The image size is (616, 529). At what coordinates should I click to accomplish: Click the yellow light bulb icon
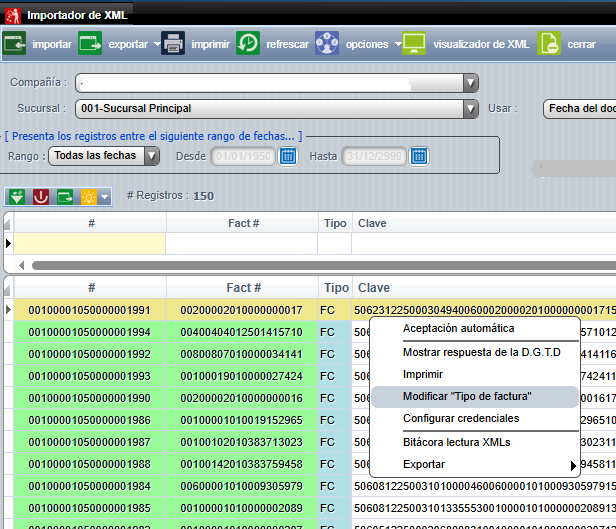[x=89, y=197]
